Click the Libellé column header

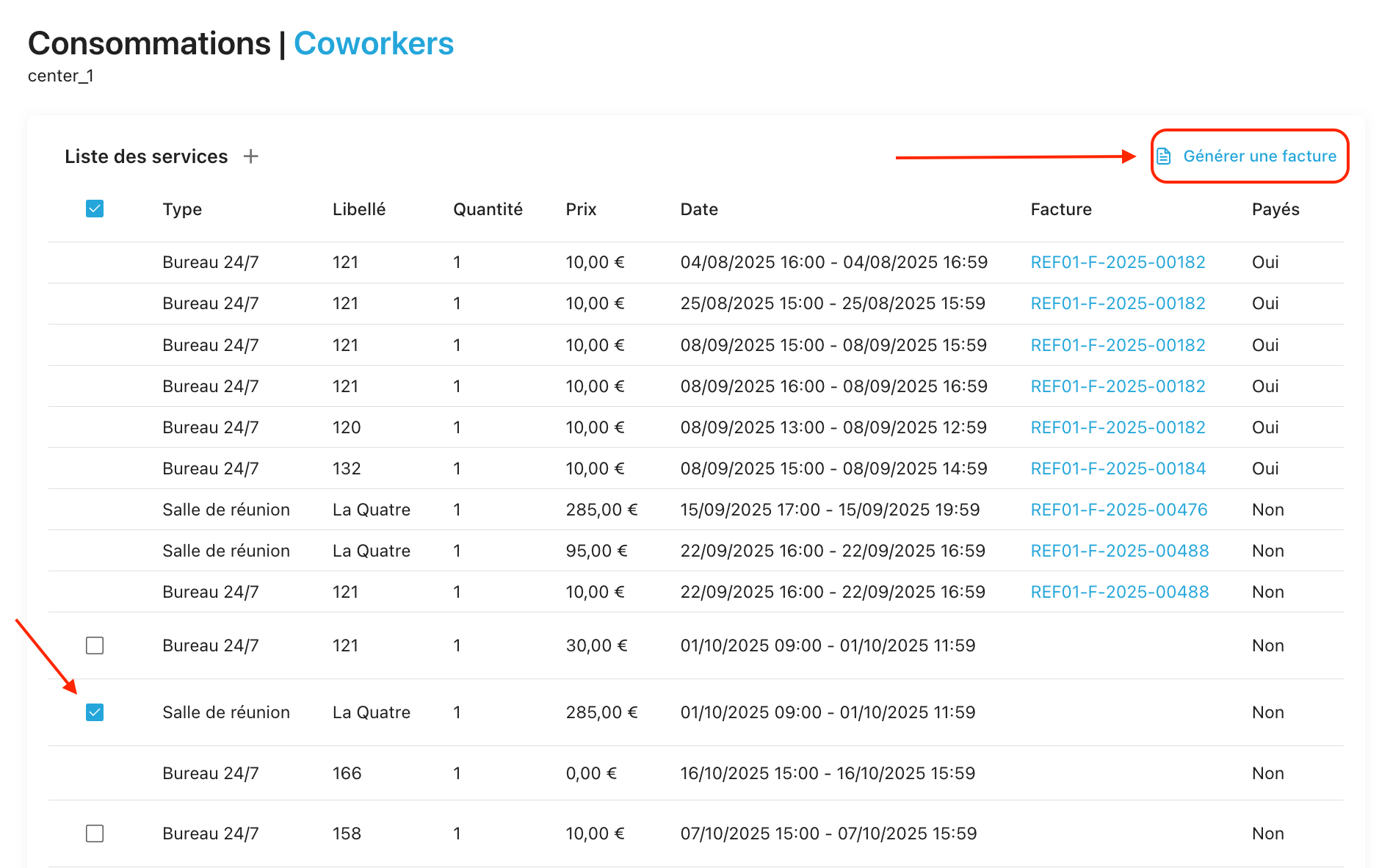[359, 209]
